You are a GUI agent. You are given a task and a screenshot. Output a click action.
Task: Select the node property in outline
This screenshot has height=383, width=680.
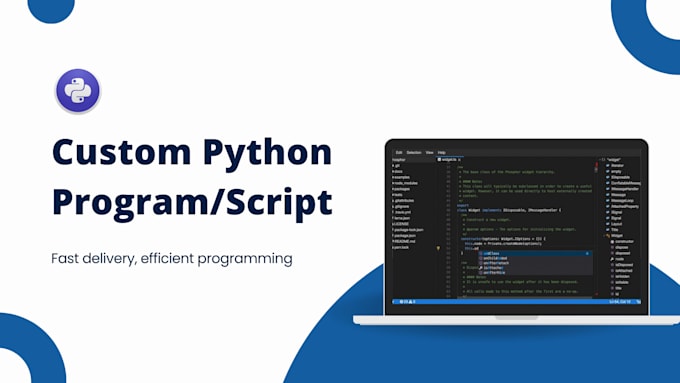pyautogui.click(x=618, y=259)
